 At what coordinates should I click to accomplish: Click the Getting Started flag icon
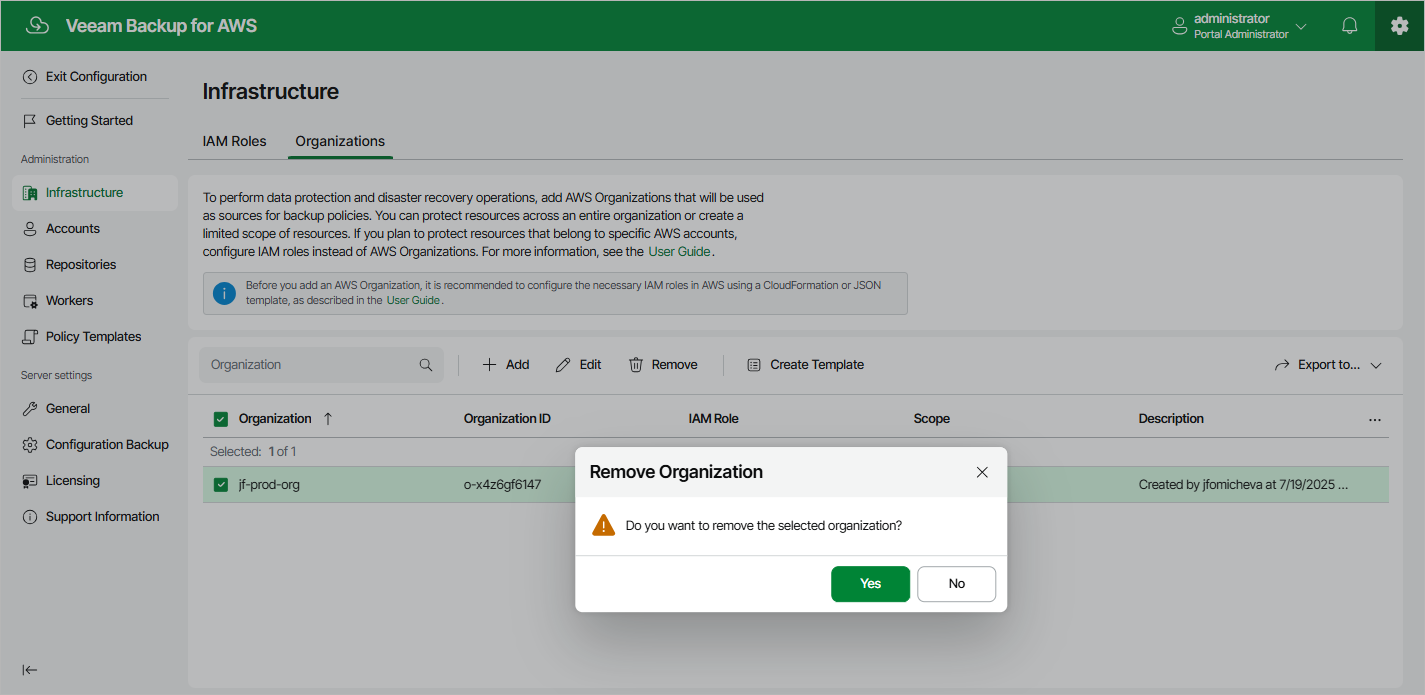coord(30,121)
